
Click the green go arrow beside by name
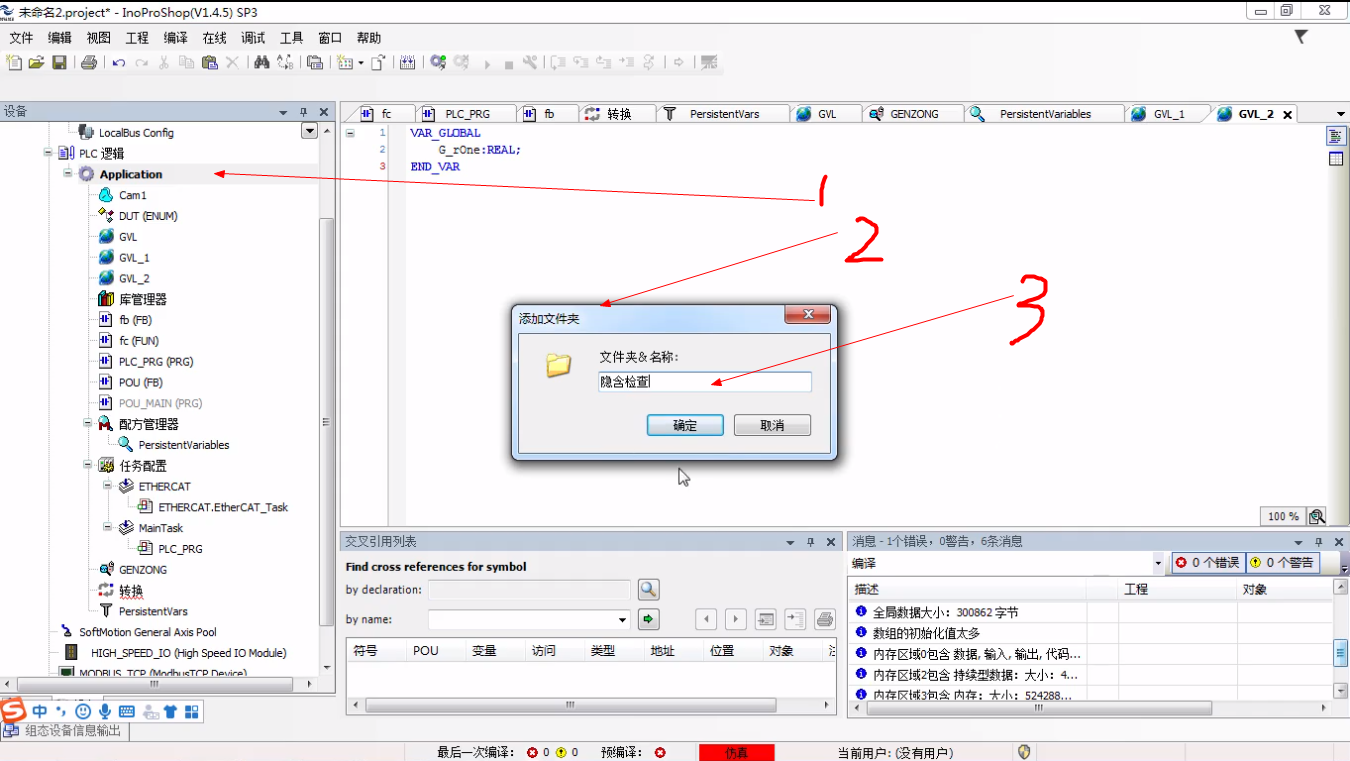[x=648, y=619]
